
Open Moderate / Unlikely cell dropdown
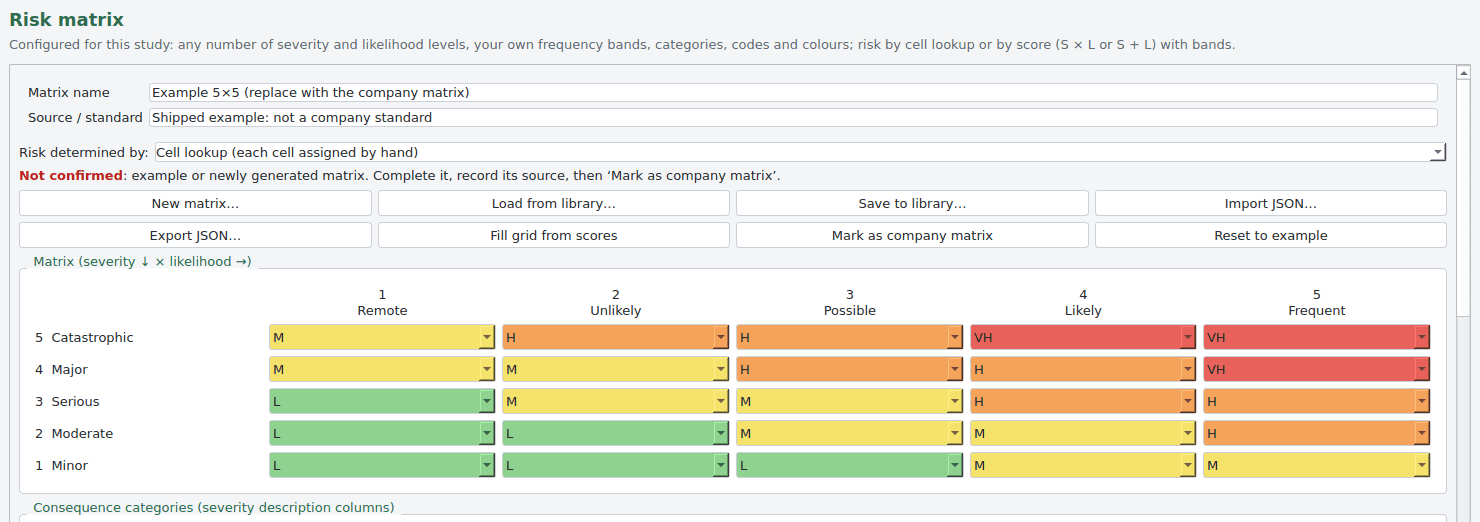click(x=616, y=433)
